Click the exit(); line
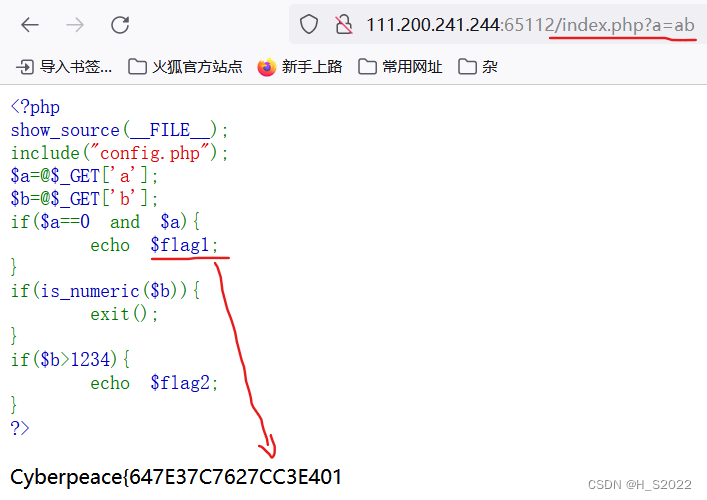This screenshot has width=707, height=500. 124,314
